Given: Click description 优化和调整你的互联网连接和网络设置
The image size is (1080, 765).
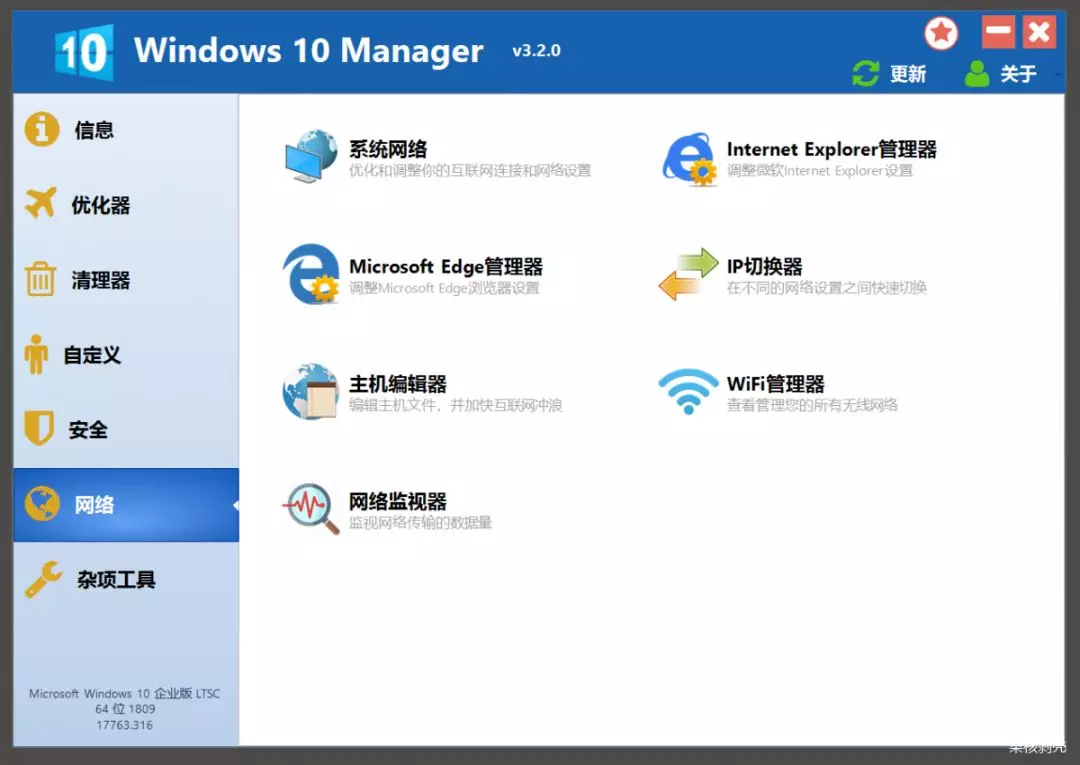Looking at the screenshot, I should tap(470, 171).
